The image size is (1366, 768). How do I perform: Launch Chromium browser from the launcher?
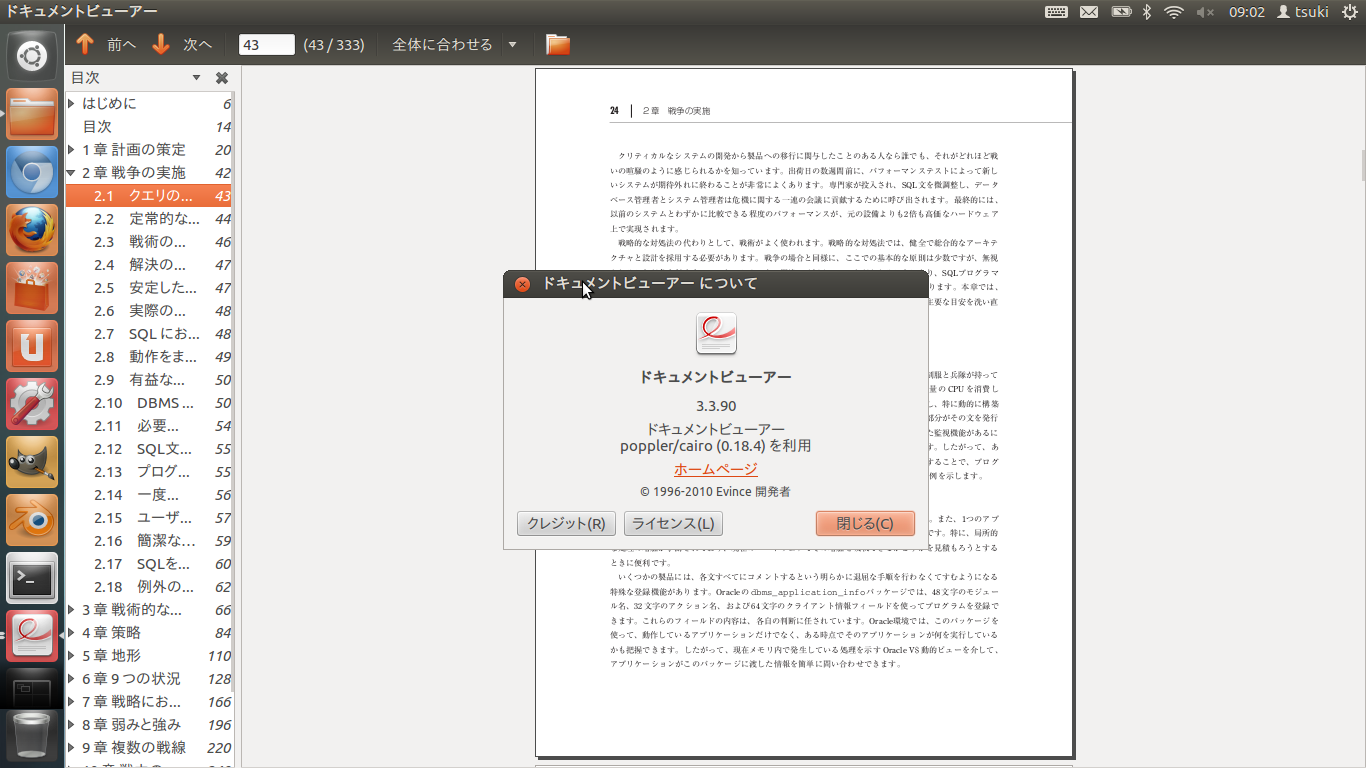[x=32, y=172]
